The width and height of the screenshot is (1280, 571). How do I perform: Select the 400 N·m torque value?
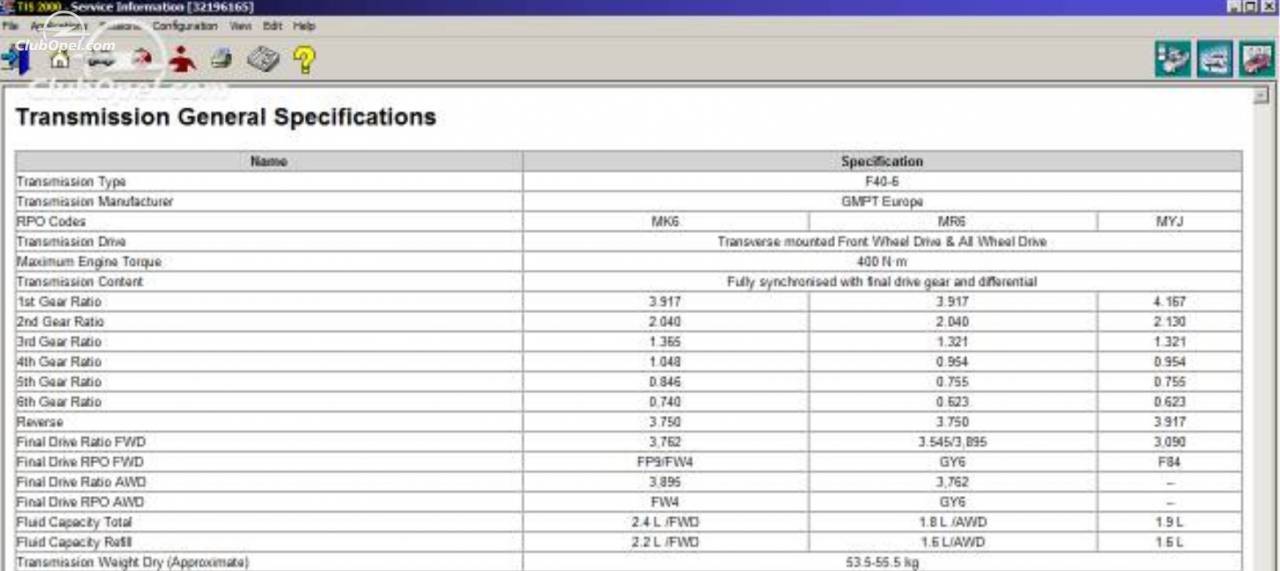[x=882, y=262]
